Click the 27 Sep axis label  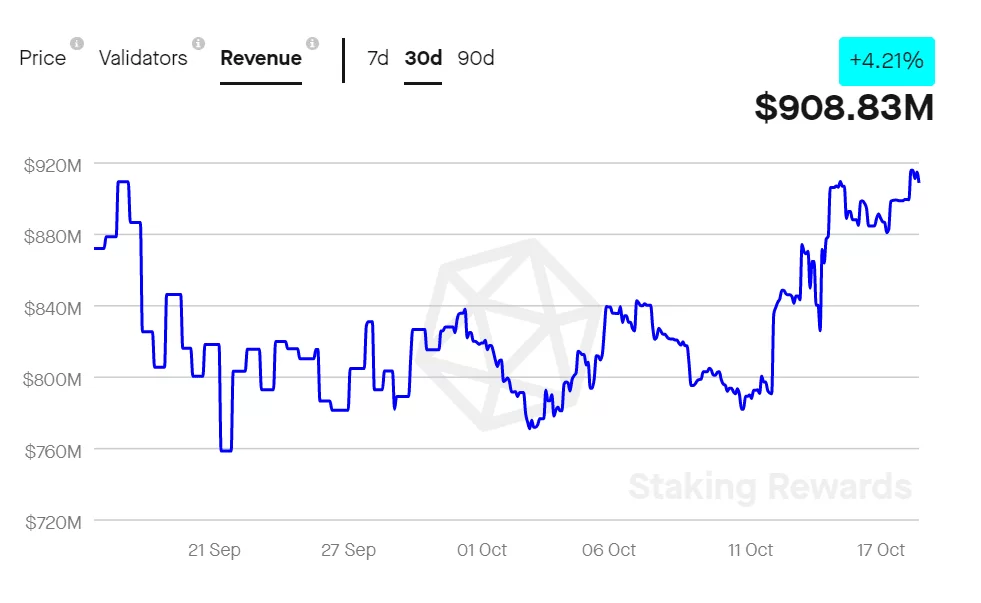(x=348, y=550)
